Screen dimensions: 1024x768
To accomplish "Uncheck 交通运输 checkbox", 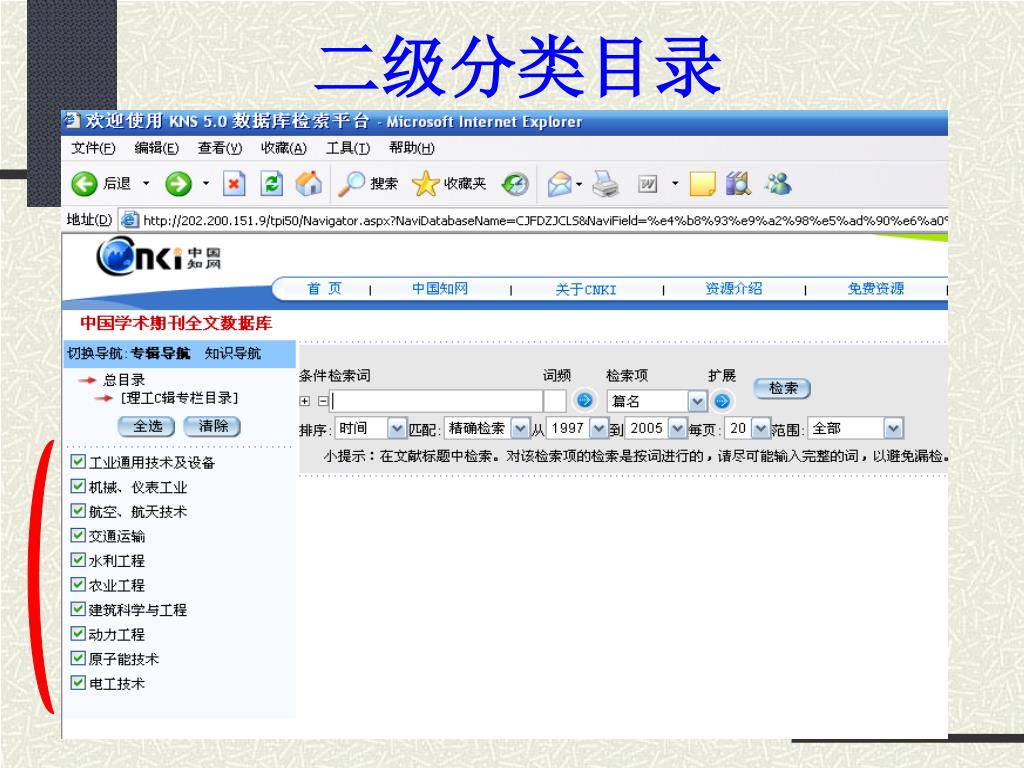I will coord(78,536).
